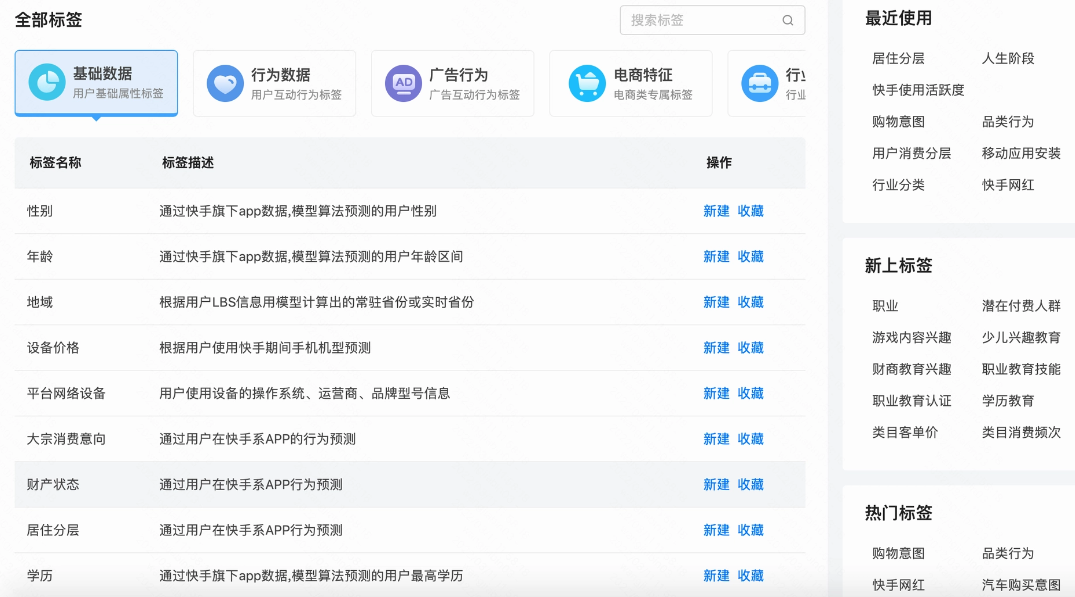
Task: Click 新建 on the 性别 row
Action: tap(714, 211)
